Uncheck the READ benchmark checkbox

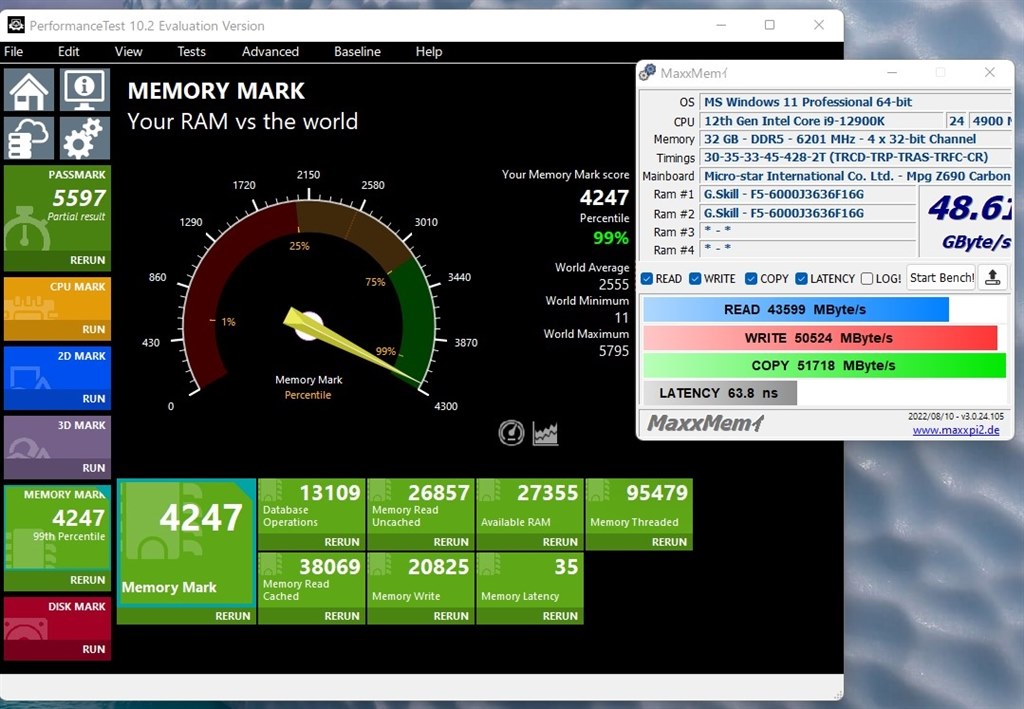[x=647, y=278]
